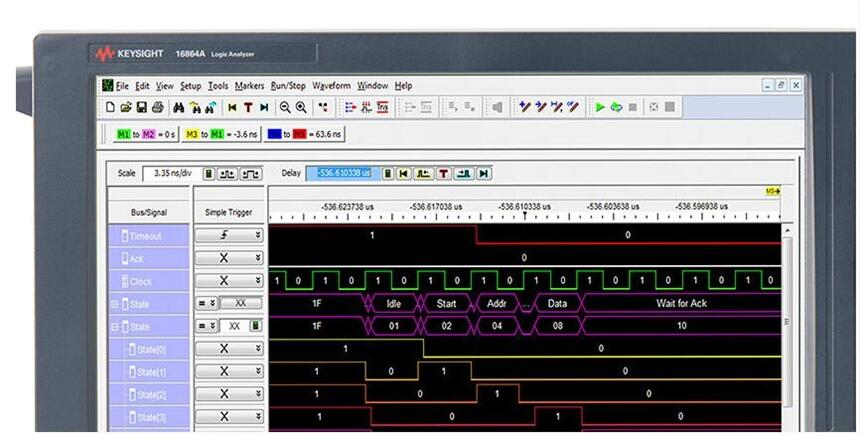Click the red T trigger toolbar icon

(x=248, y=107)
